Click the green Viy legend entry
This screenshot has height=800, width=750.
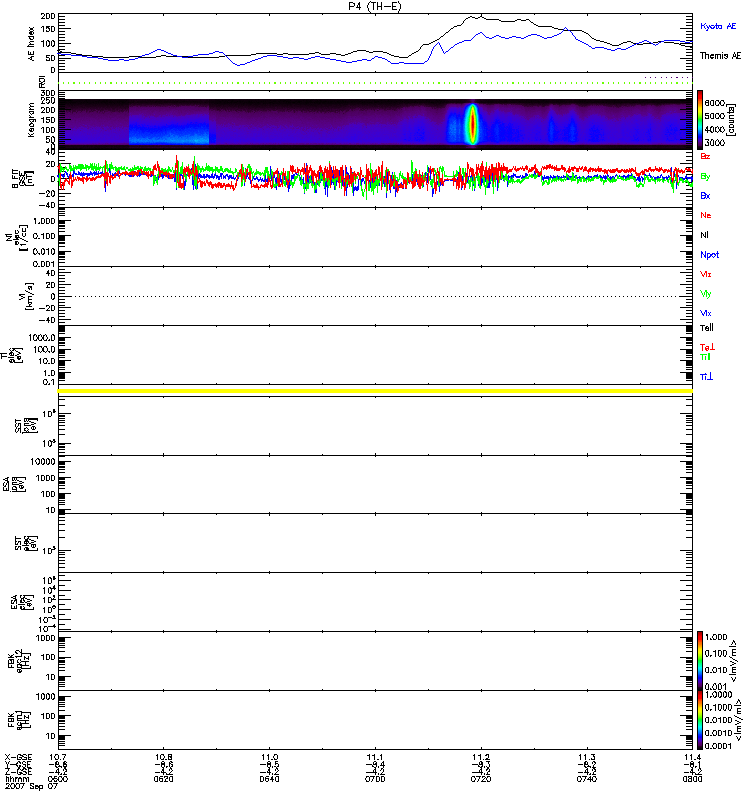tap(706, 294)
